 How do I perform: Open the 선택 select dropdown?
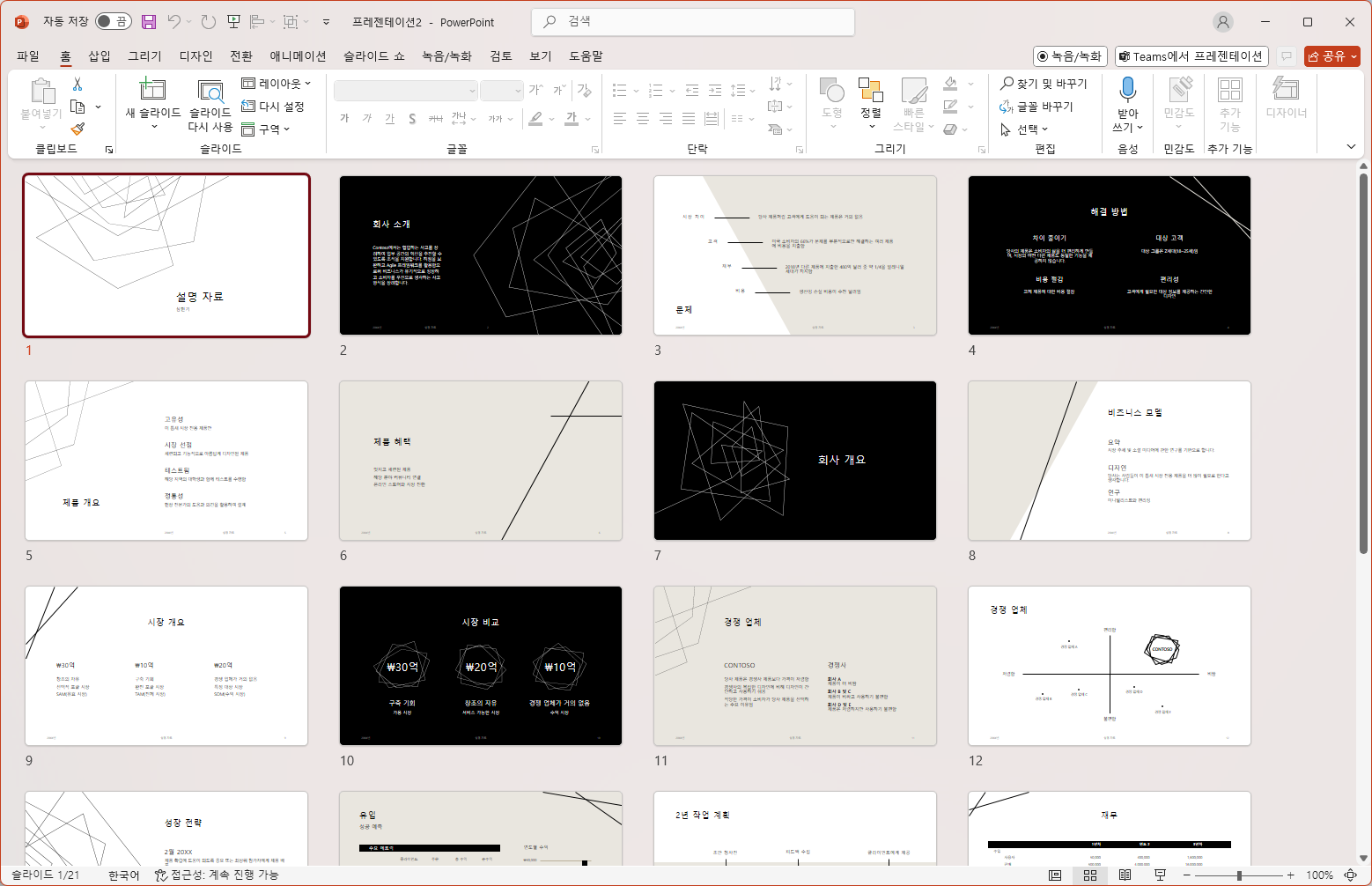pyautogui.click(x=1024, y=129)
